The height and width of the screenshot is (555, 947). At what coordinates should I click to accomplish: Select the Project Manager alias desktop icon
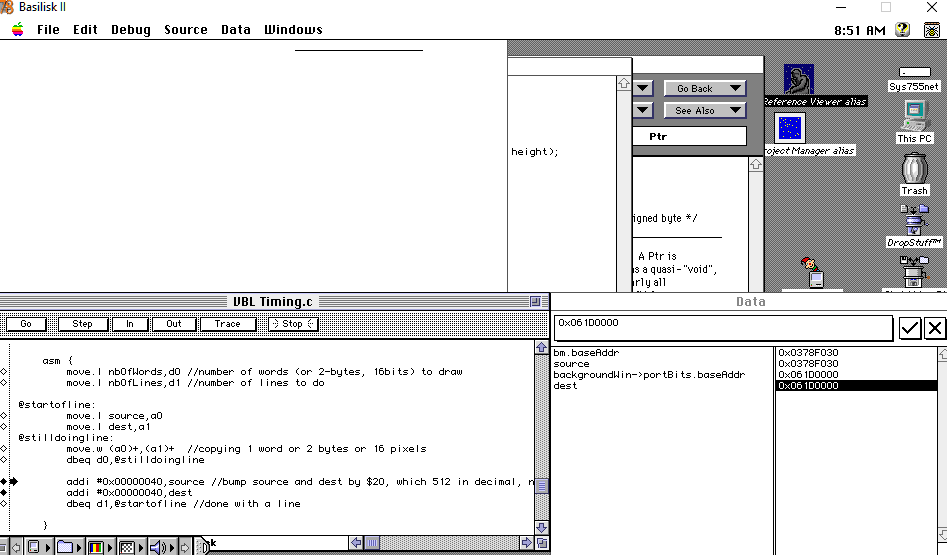[x=790, y=128]
